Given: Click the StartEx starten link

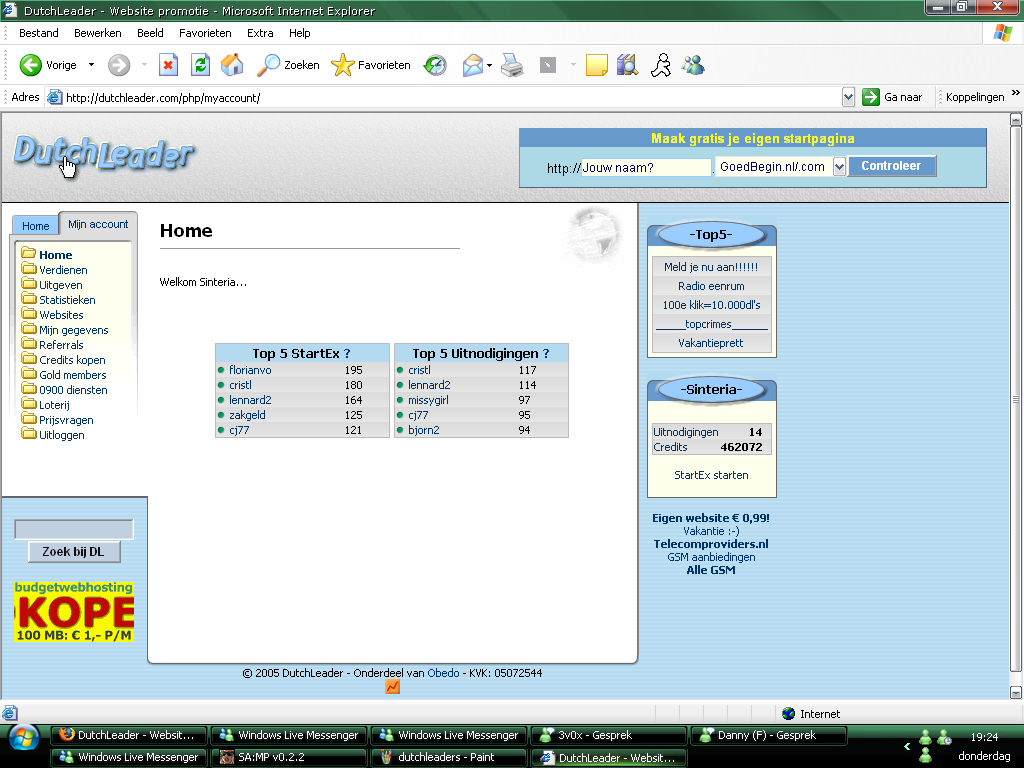Looking at the screenshot, I should coord(711,475).
